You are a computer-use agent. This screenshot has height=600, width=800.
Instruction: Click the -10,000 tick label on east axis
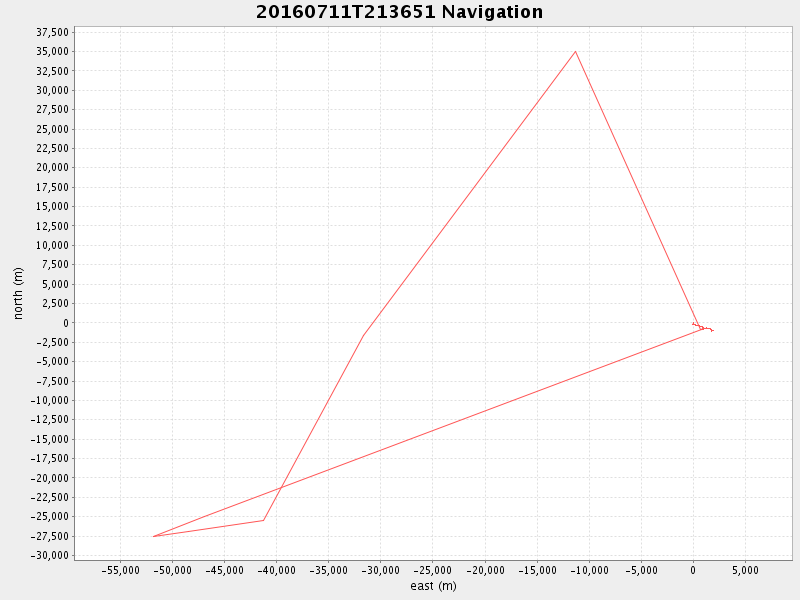(x=588, y=571)
